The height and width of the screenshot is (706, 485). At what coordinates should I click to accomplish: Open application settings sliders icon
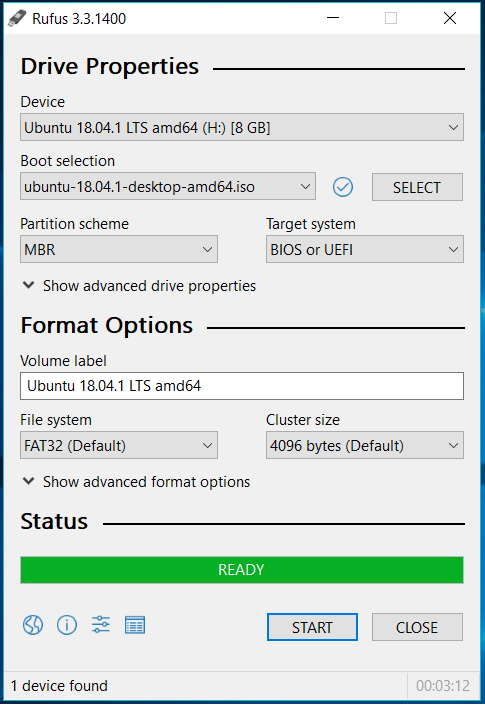[101, 625]
